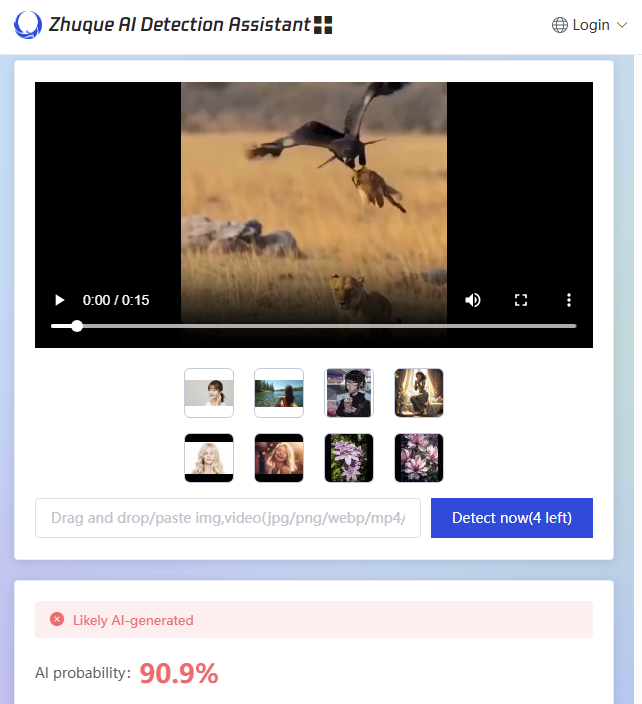Select the blonde woman on white sample
Screen dimensions: 642x704
click(209, 458)
